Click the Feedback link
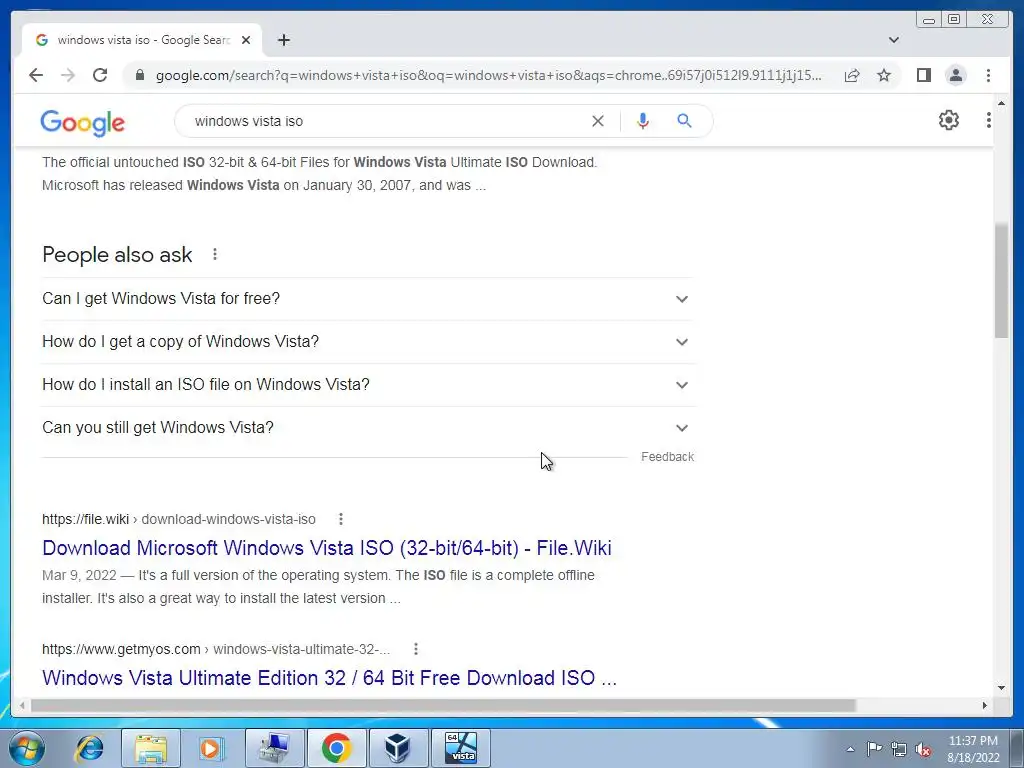The image size is (1024, 768). click(x=667, y=456)
